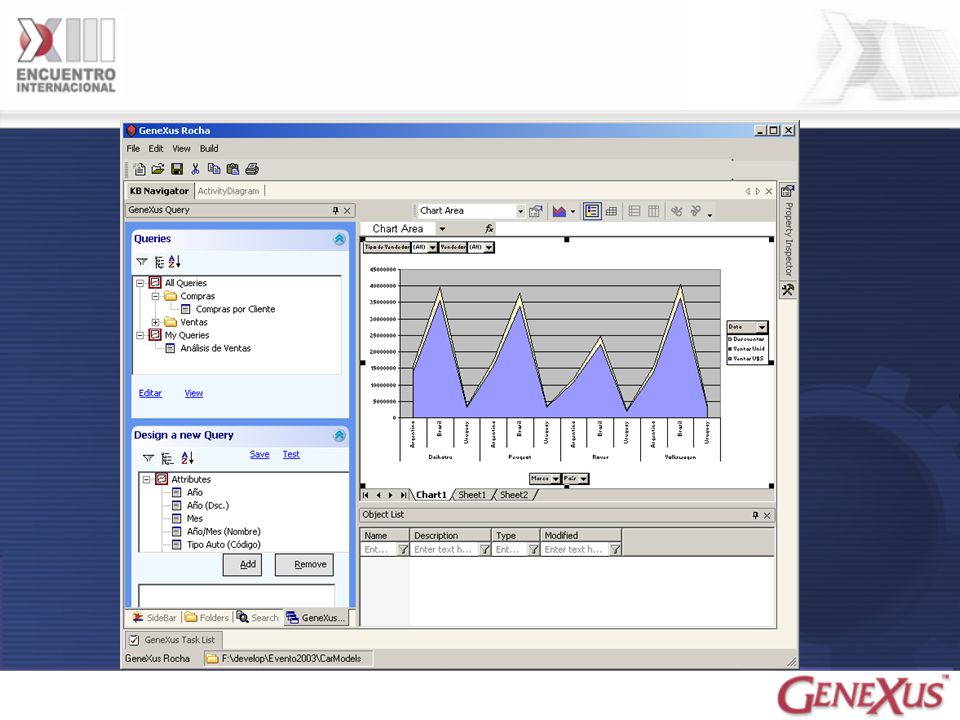Click the filter icon in Modified column

point(615,550)
